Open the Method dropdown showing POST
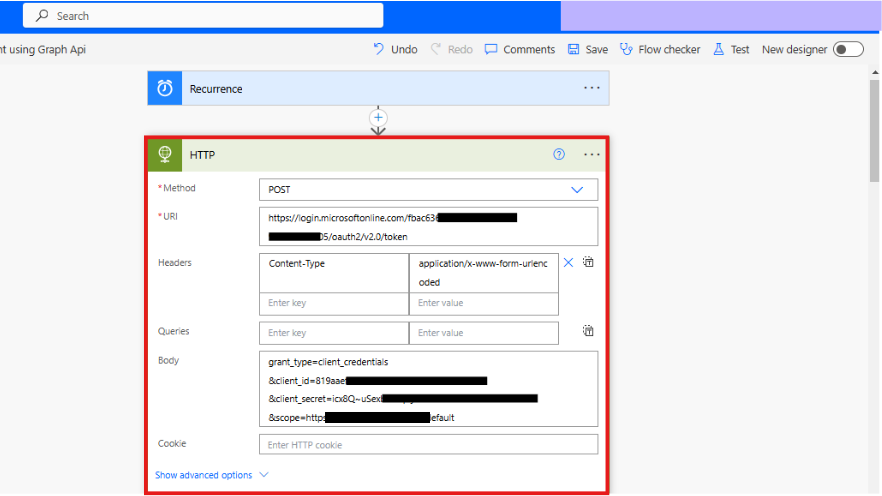The image size is (882, 496). point(429,190)
